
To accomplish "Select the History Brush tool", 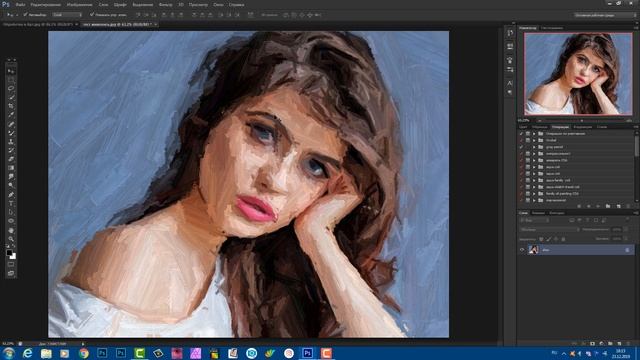I will pyautogui.click(x=11, y=150).
